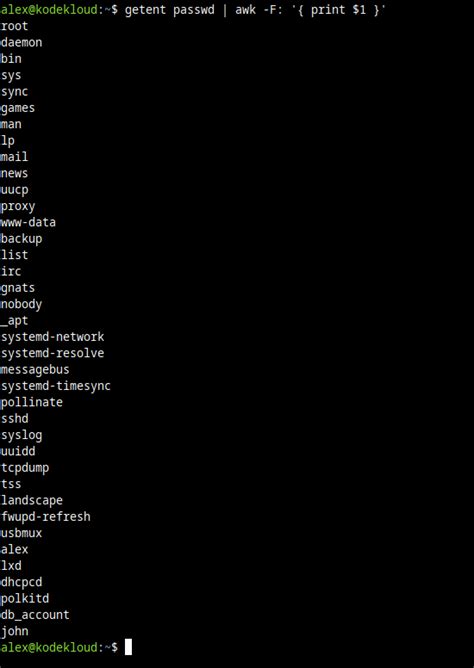Viewport: 474px width, 668px height.
Task: Select the 'systemd-timesync' line
Action: pos(56,386)
